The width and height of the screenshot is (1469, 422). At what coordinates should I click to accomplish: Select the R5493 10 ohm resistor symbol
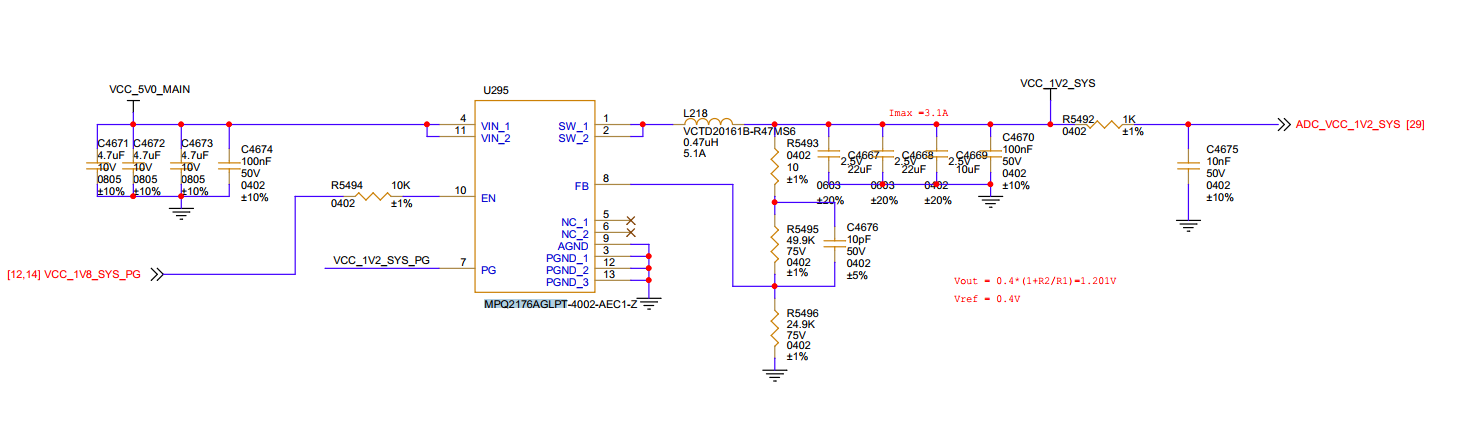click(x=773, y=162)
